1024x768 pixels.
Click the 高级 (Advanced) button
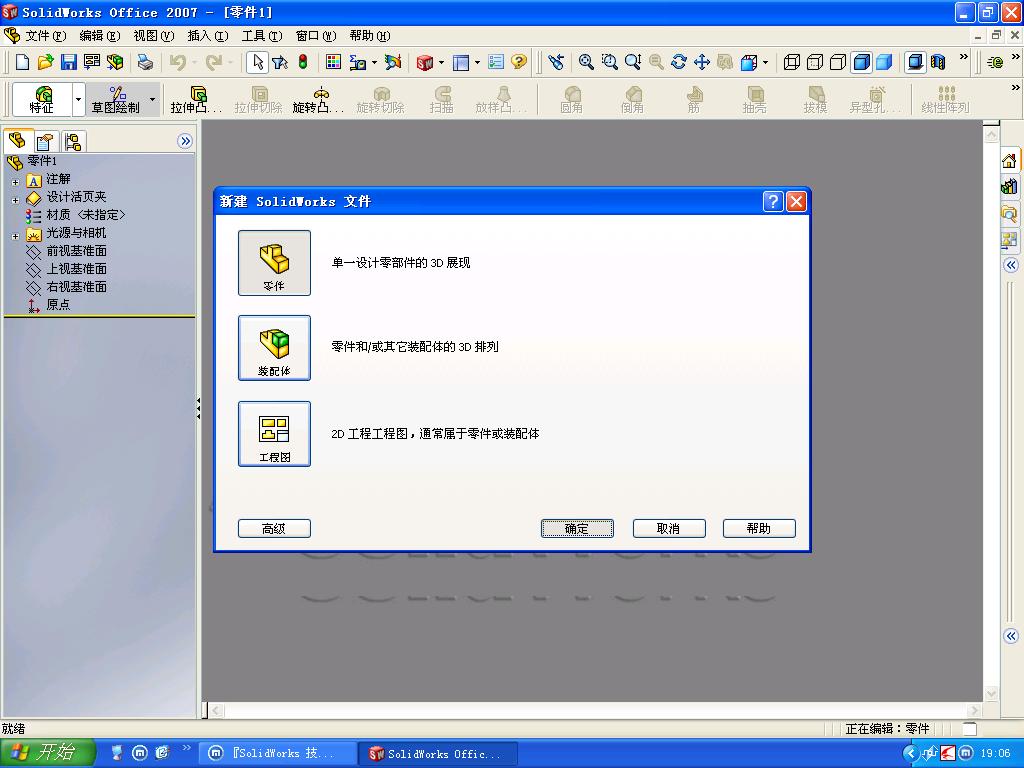click(x=274, y=528)
